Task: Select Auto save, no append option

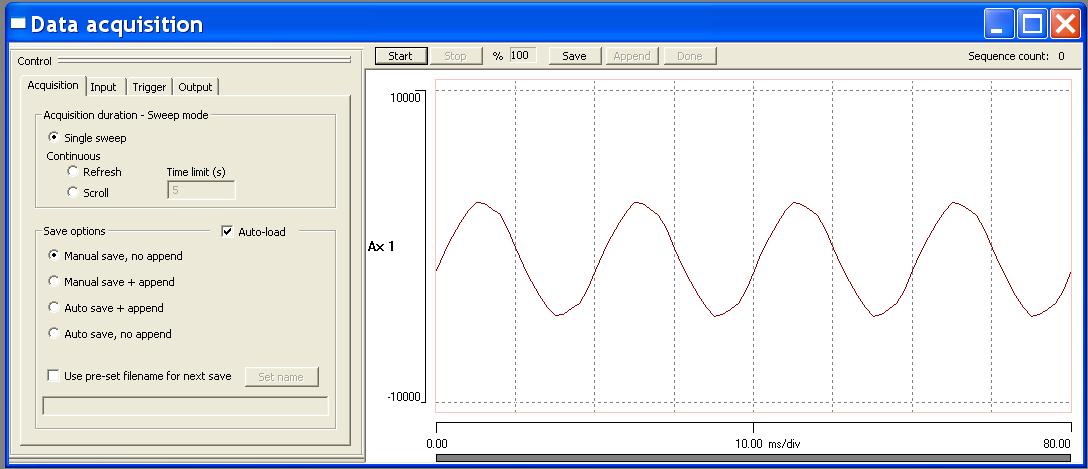Action: (54, 334)
